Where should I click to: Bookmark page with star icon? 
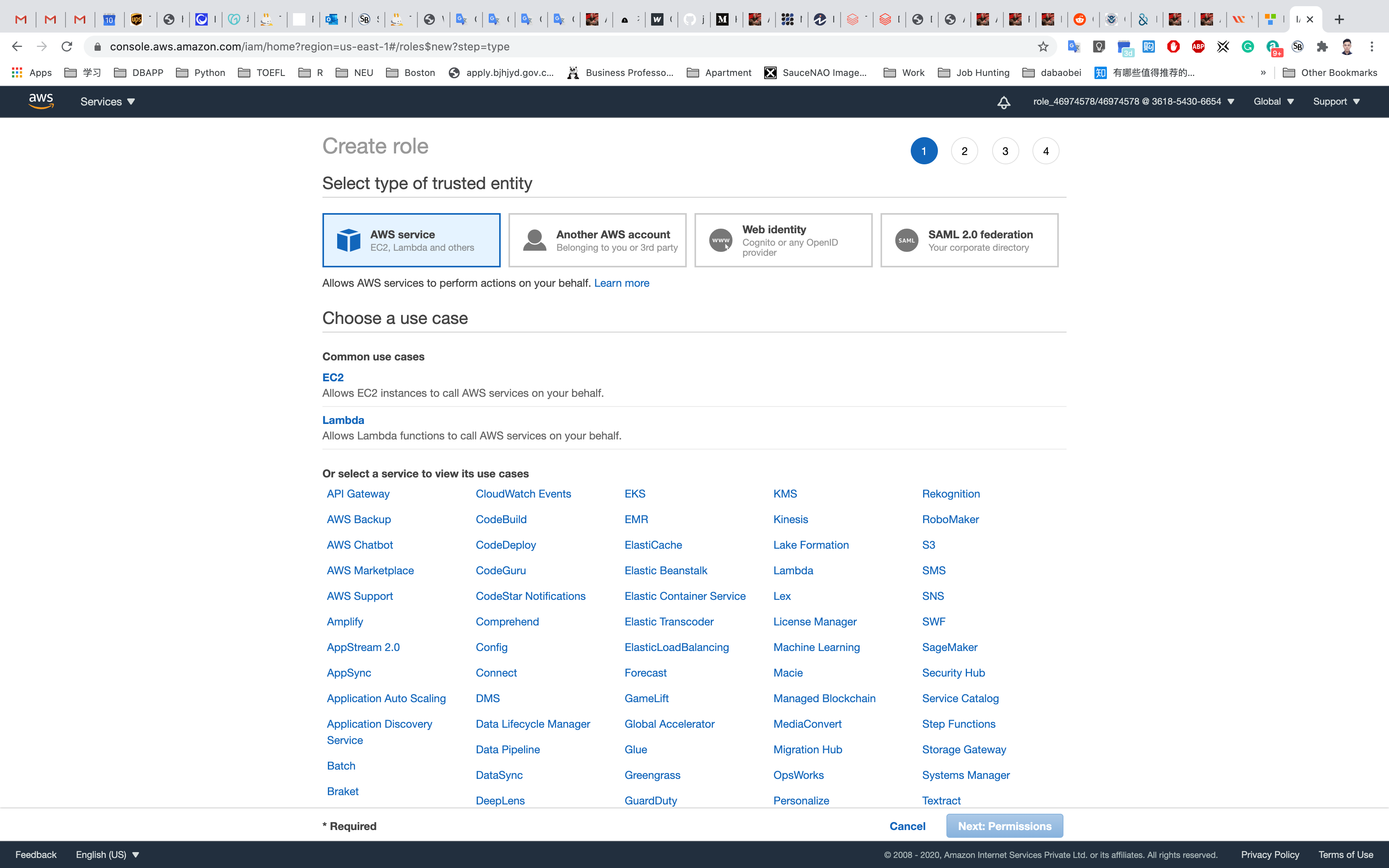point(1043,46)
